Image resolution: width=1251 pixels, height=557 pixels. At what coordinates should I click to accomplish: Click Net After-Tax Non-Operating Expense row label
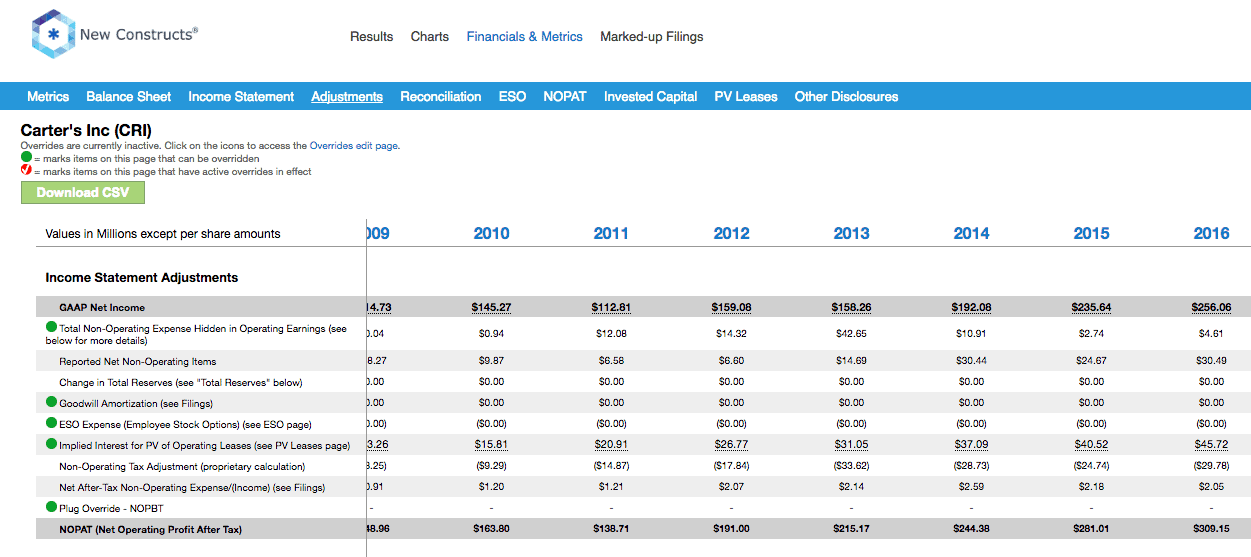point(192,487)
